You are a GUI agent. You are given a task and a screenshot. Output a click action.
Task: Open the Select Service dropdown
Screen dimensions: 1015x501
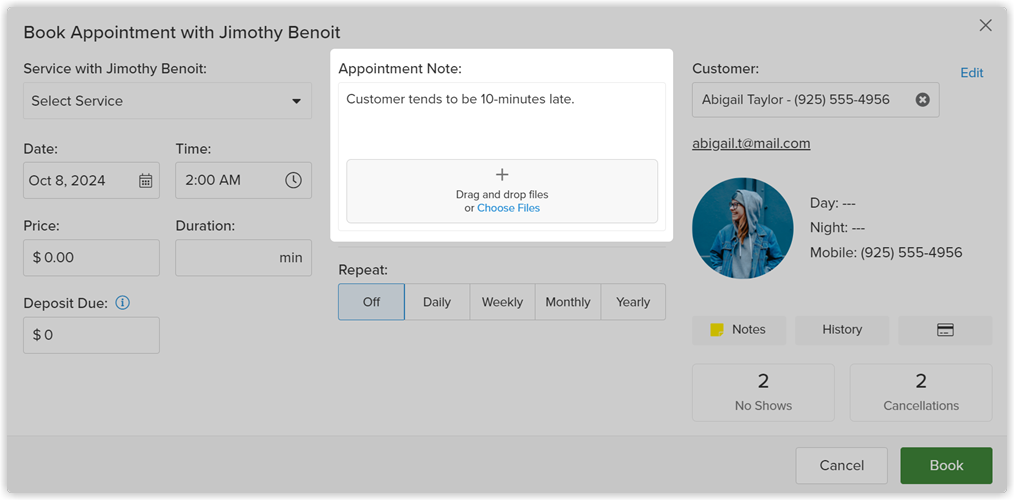[168, 101]
